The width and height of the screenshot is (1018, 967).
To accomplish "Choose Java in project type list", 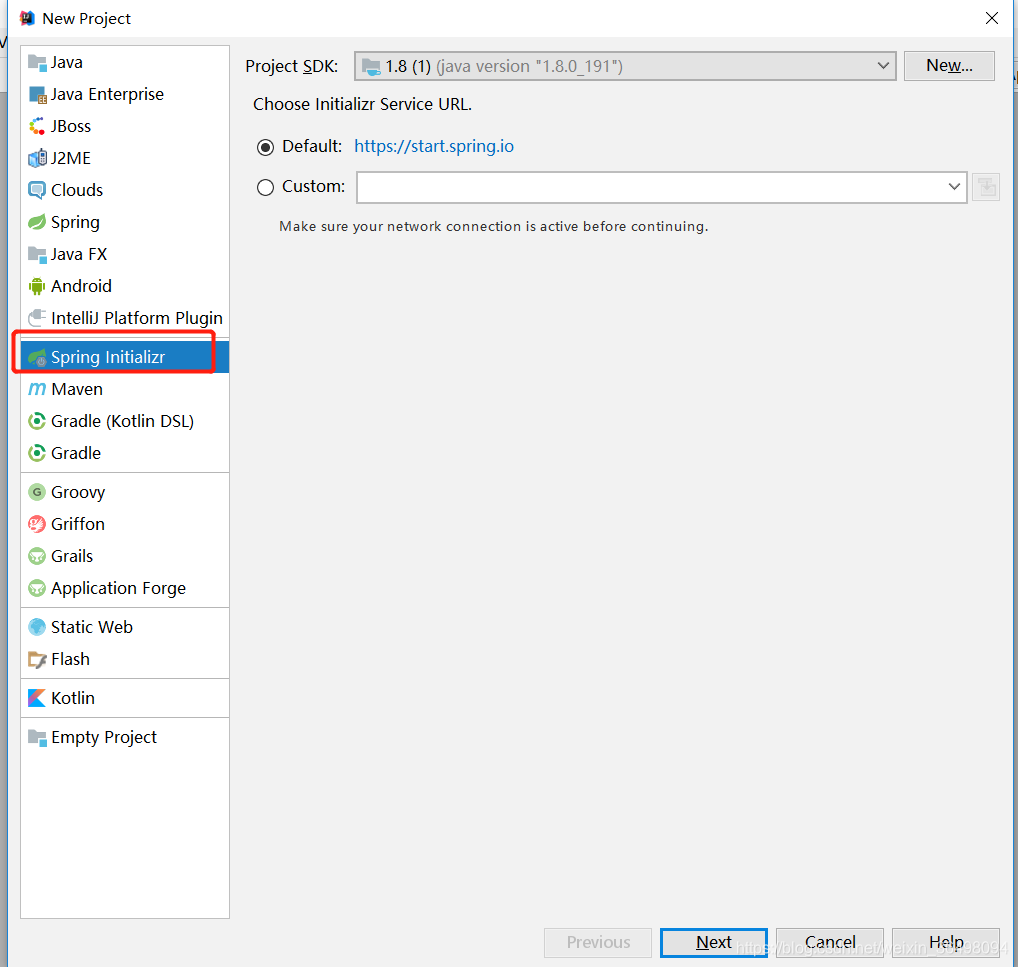I will click(125, 63).
